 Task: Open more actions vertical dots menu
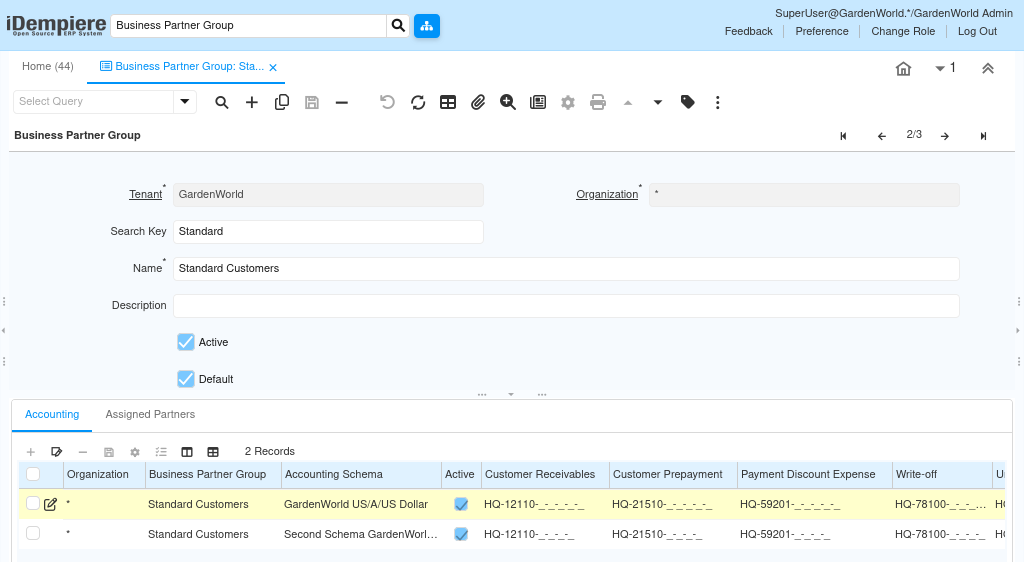point(718,102)
